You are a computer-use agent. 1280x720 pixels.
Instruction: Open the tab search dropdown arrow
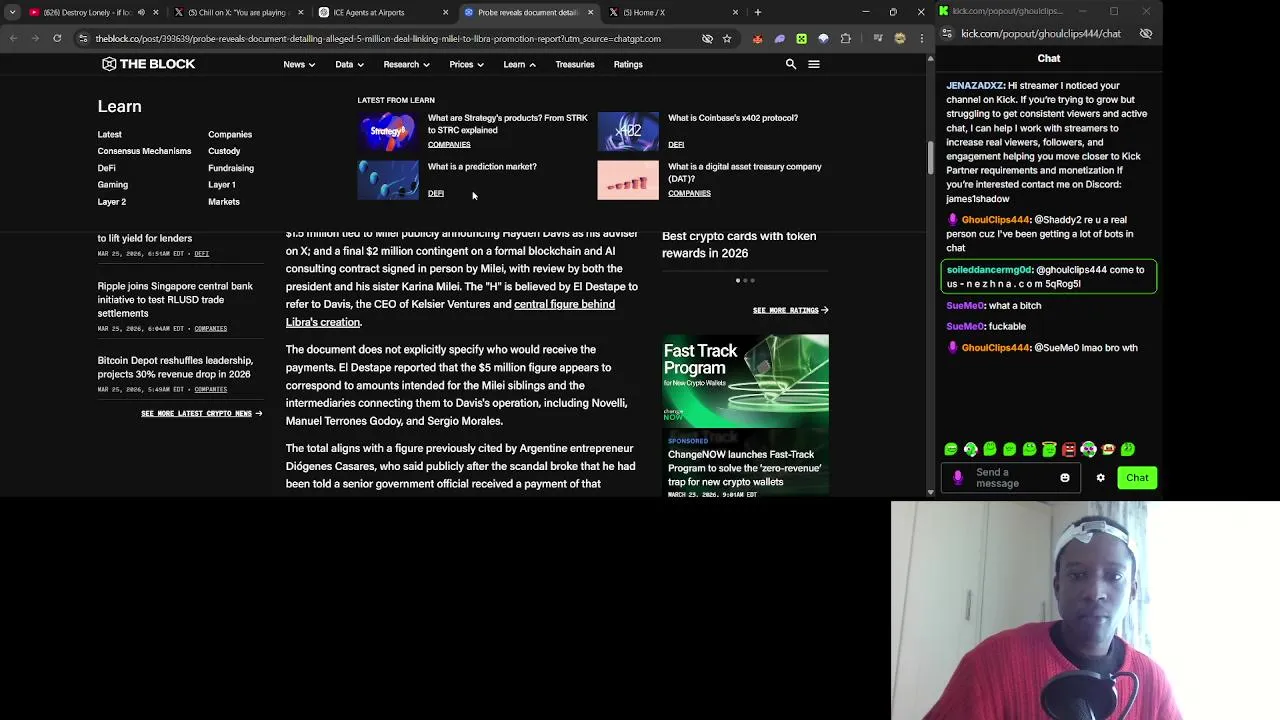click(x=12, y=12)
